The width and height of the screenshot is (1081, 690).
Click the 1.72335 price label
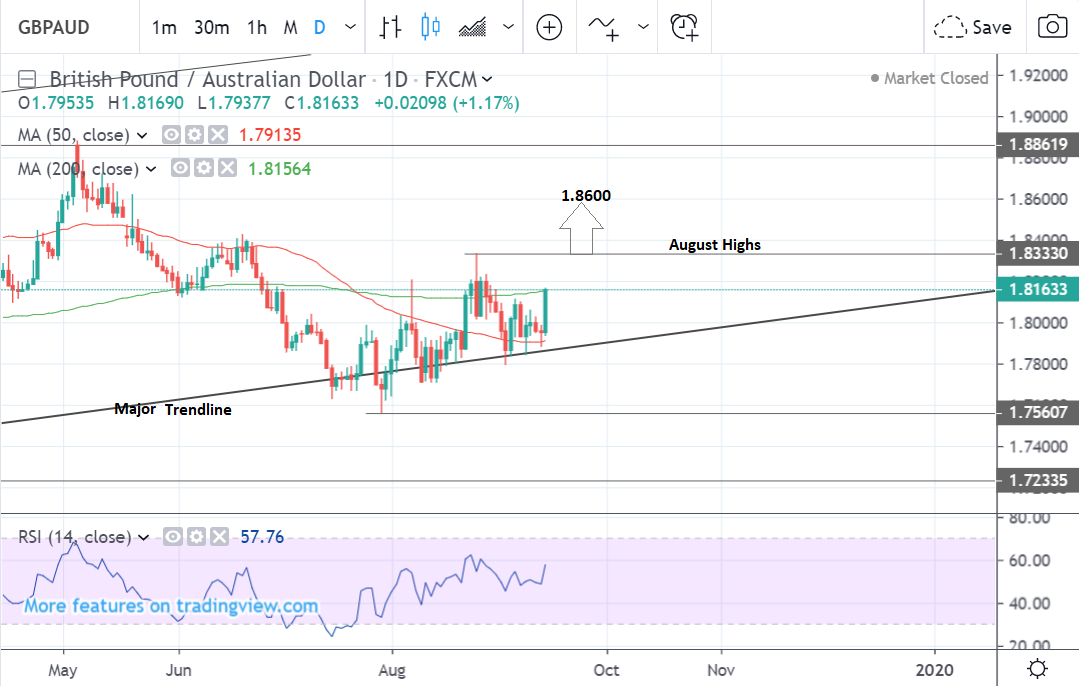pos(1038,480)
